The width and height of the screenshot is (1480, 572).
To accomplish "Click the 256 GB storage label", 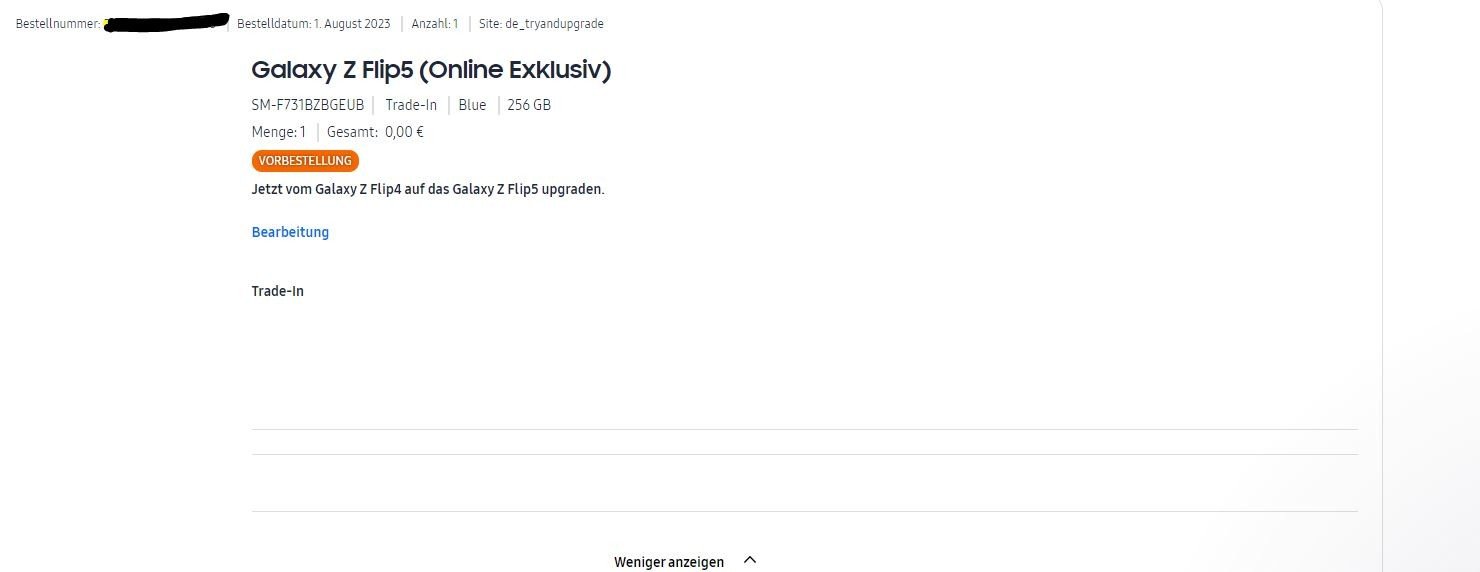I will pos(529,105).
